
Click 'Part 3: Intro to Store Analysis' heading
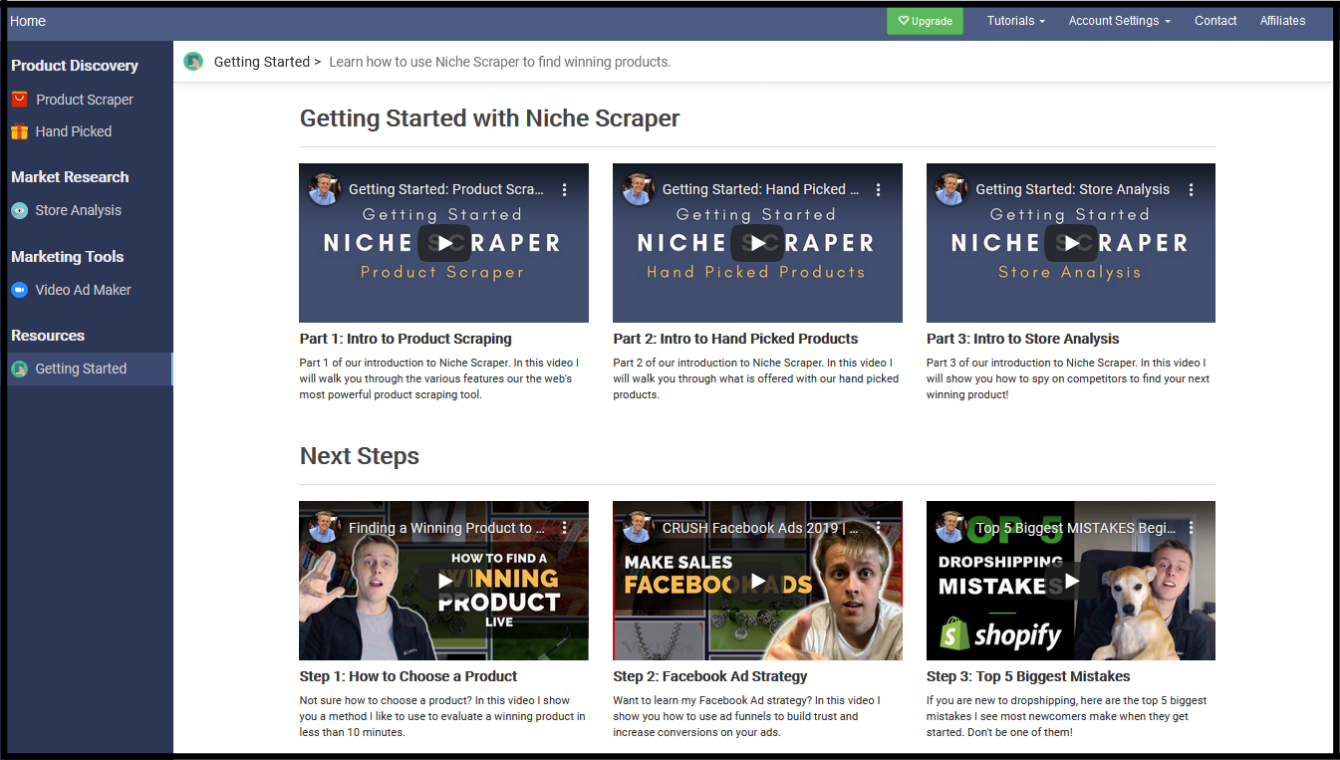(x=1022, y=339)
